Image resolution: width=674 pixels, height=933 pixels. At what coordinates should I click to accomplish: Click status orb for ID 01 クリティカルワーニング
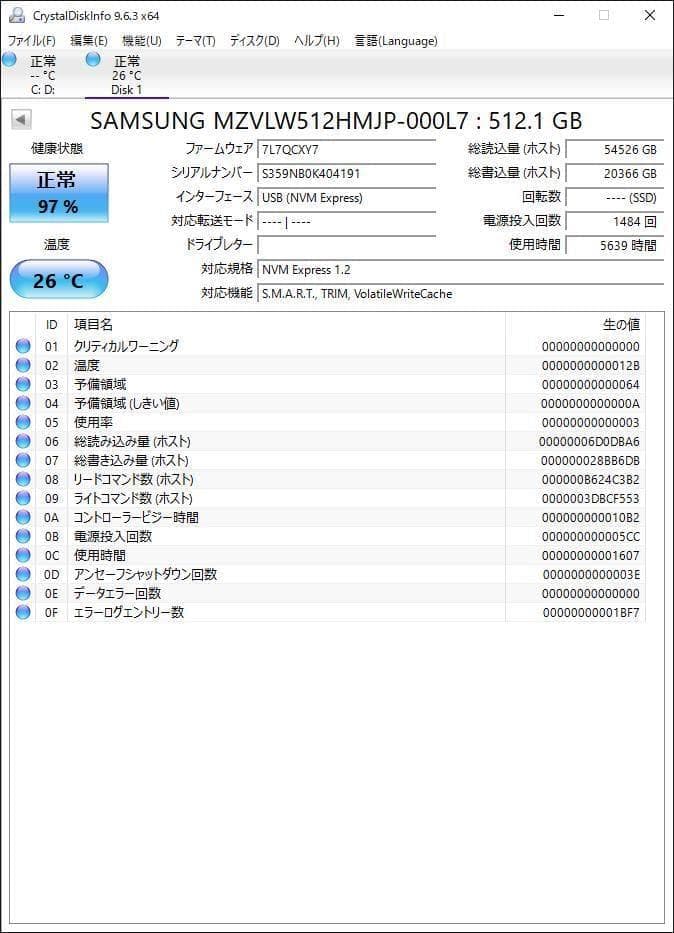pos(23,346)
